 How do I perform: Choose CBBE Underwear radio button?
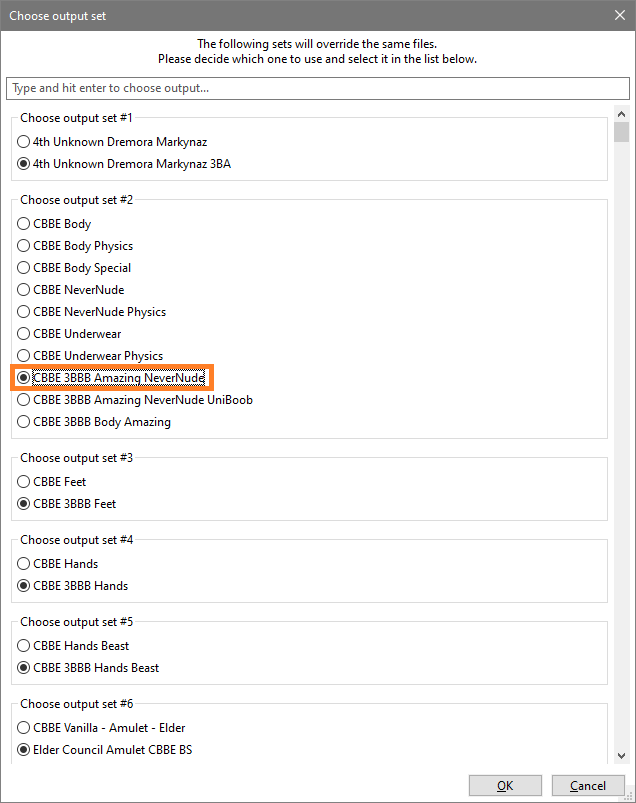[69, 334]
